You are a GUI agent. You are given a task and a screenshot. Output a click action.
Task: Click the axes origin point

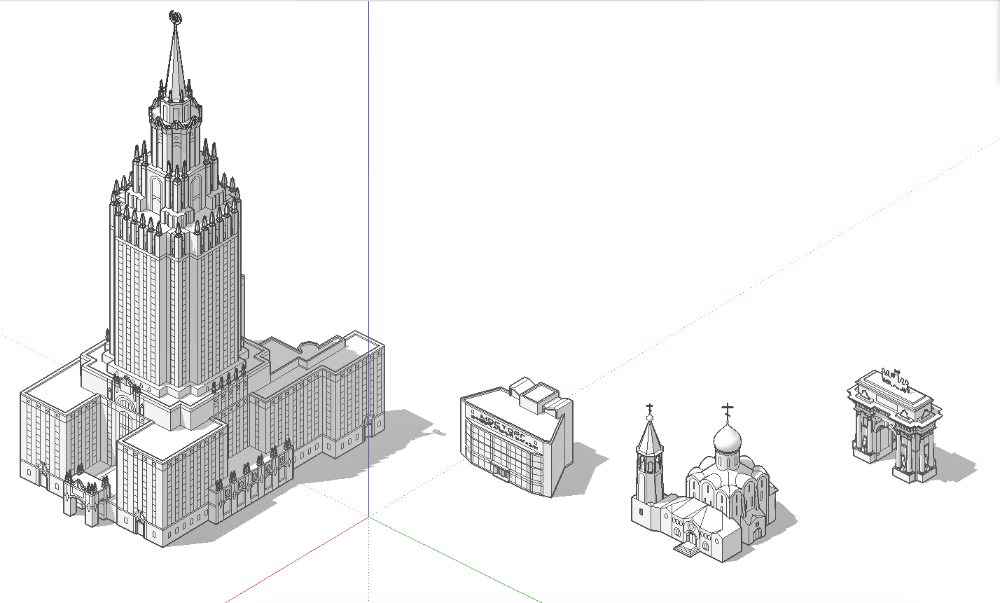tap(368, 517)
